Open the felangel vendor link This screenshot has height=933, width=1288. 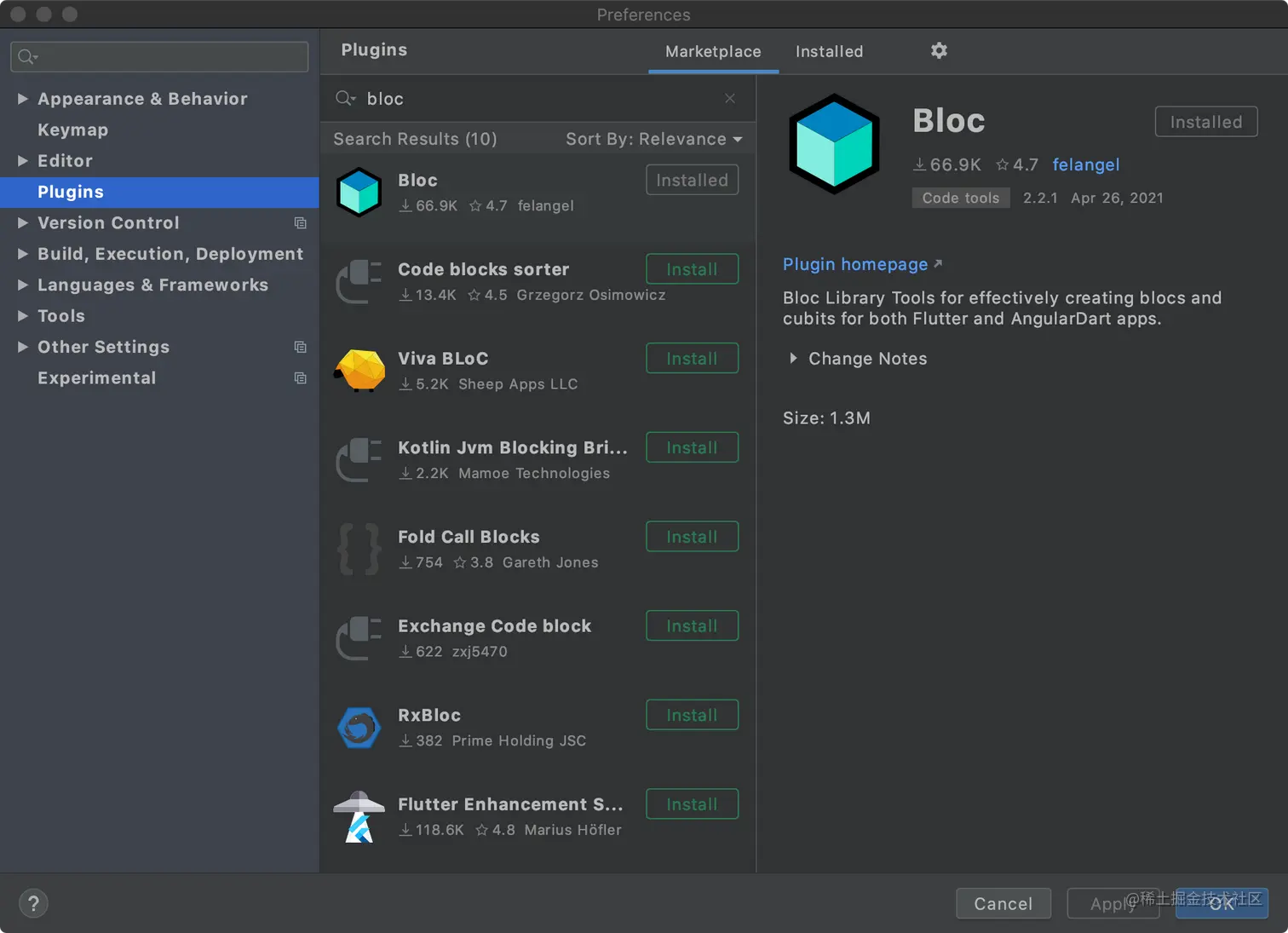(1086, 164)
